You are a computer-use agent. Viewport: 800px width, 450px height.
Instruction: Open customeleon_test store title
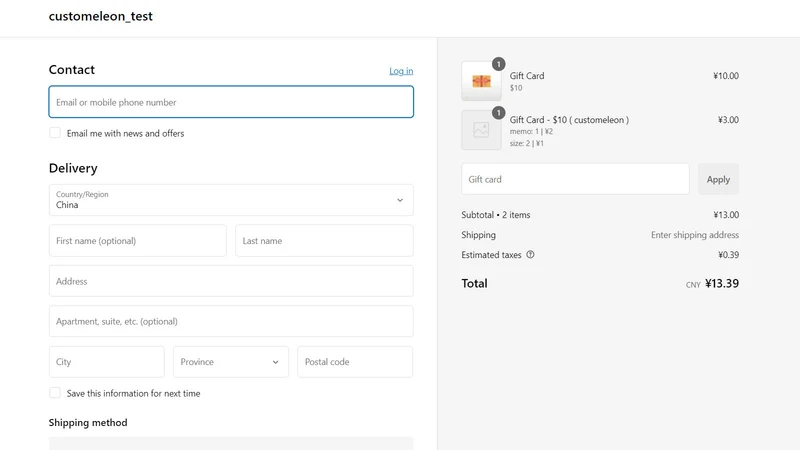pos(101,16)
